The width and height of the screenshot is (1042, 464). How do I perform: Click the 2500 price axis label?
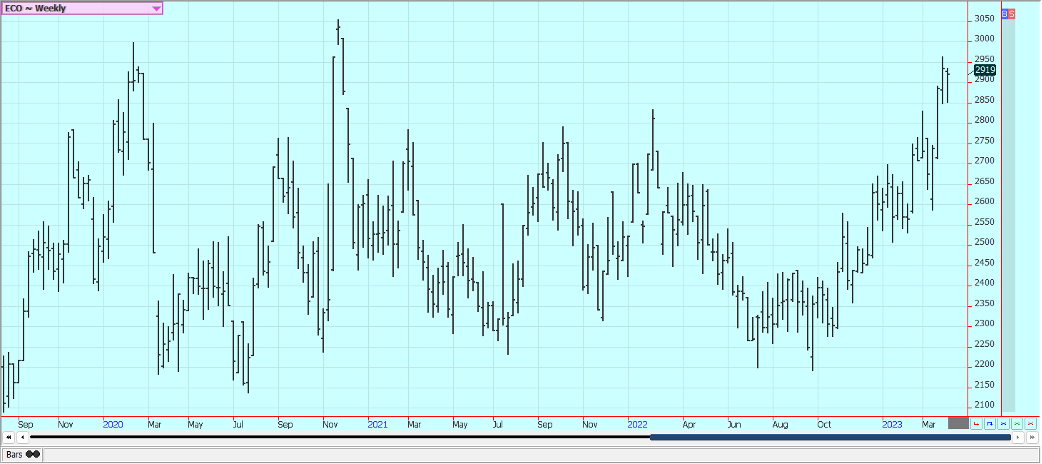click(x=985, y=242)
